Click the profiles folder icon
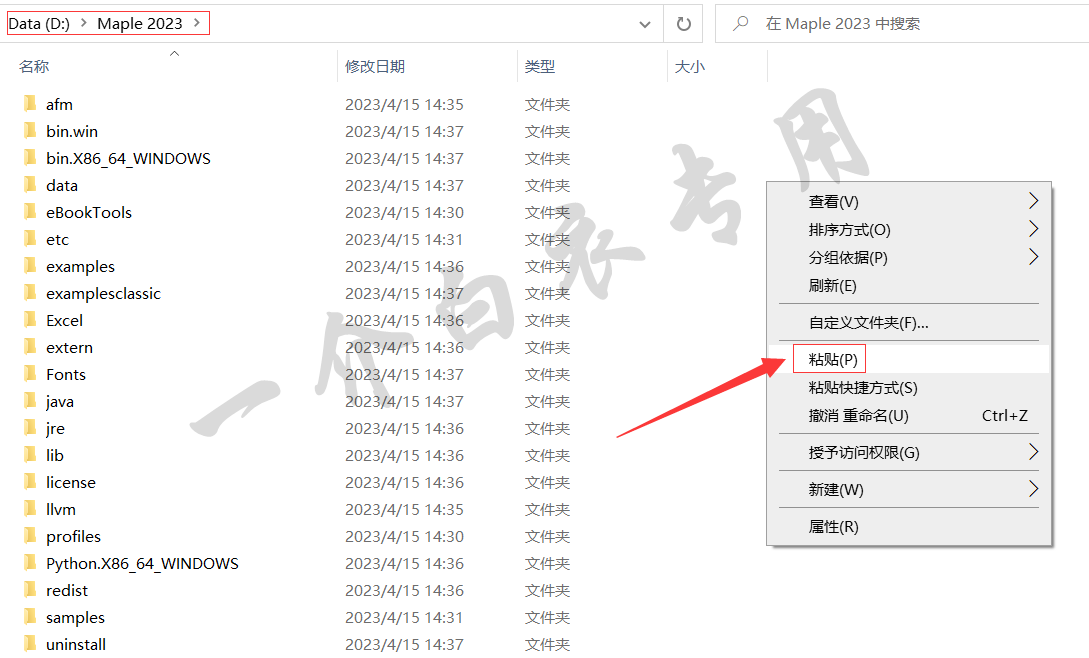 30,536
